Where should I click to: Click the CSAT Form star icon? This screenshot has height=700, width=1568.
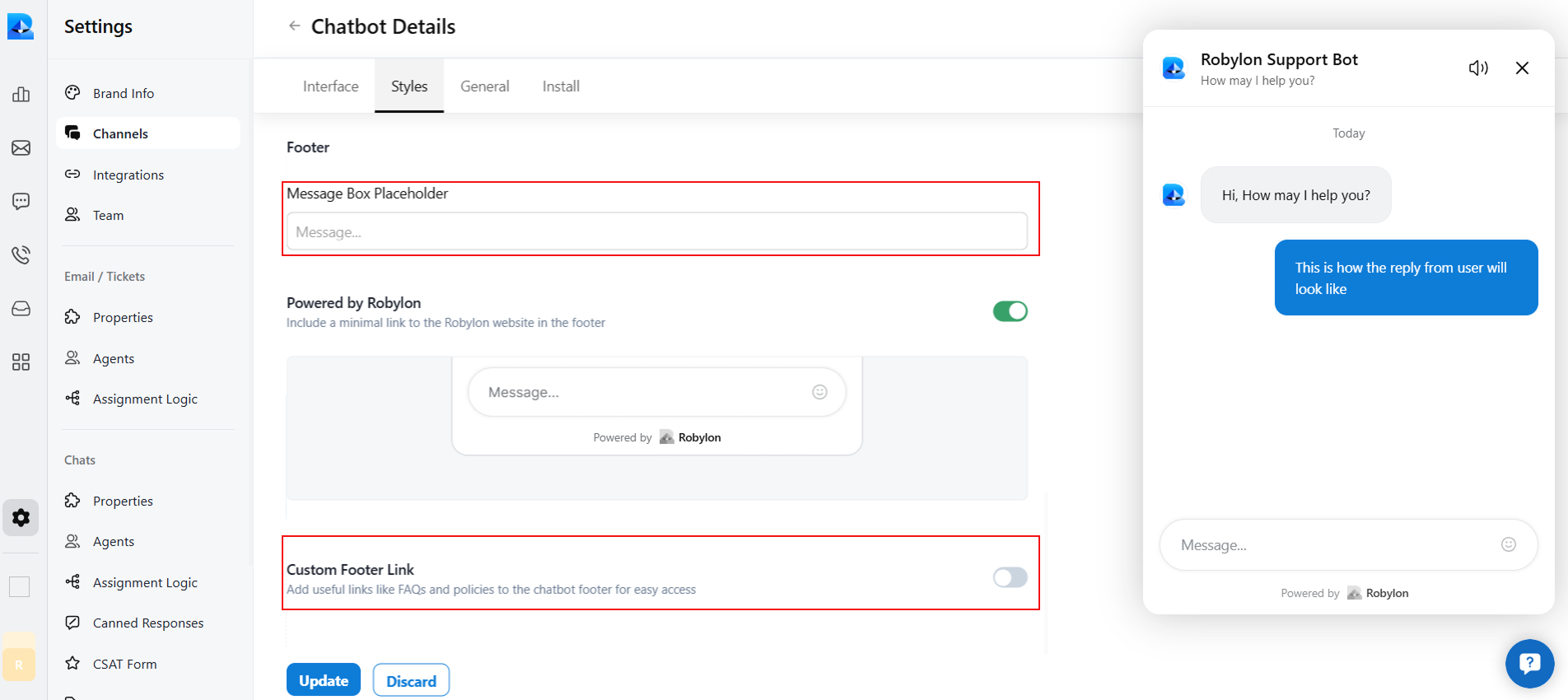pyautogui.click(x=72, y=663)
